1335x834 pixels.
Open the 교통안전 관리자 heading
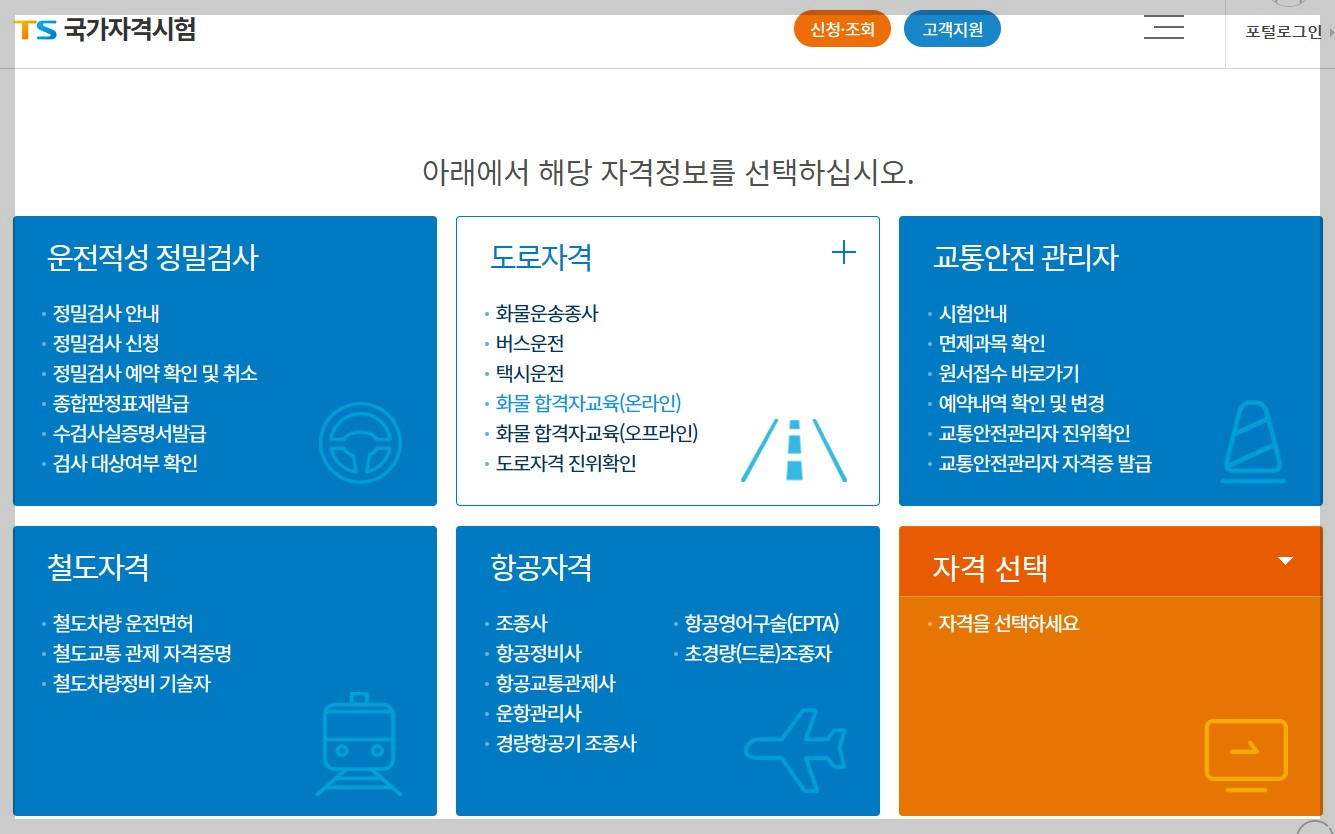(x=1025, y=258)
